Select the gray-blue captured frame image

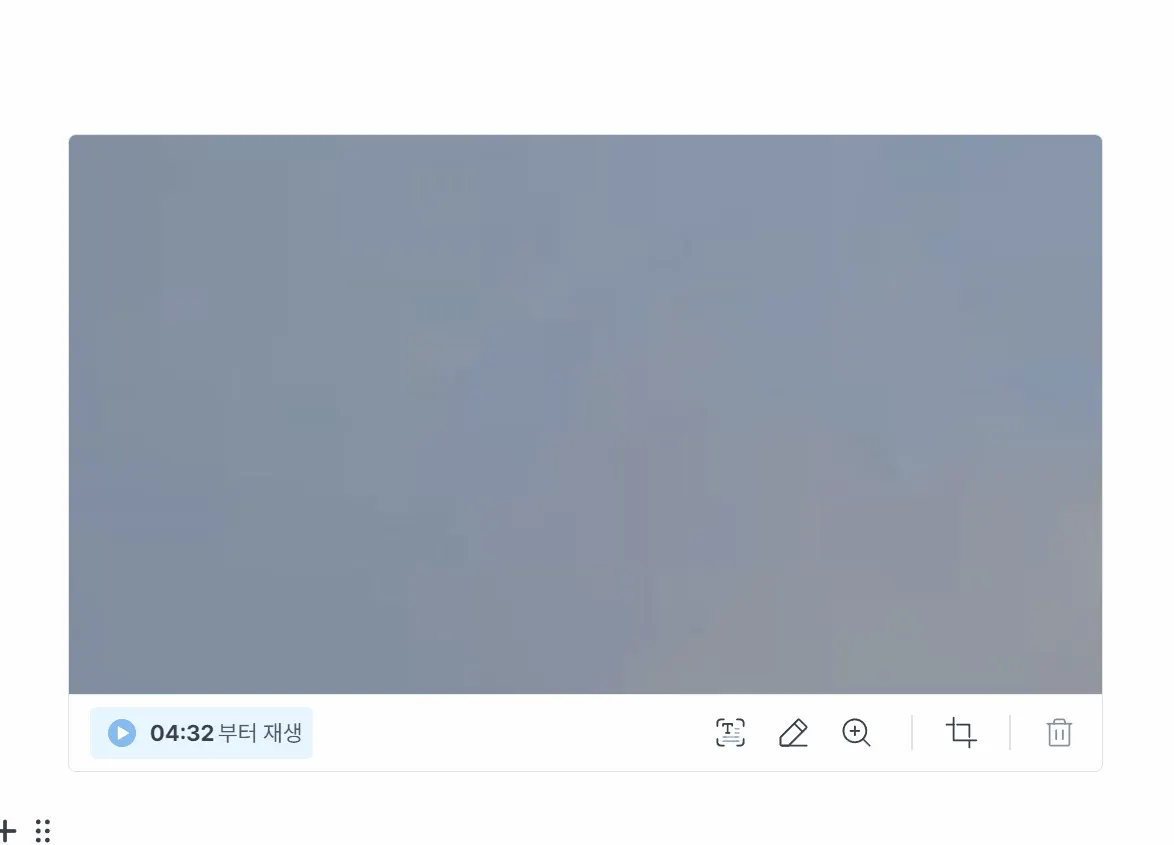(x=586, y=414)
